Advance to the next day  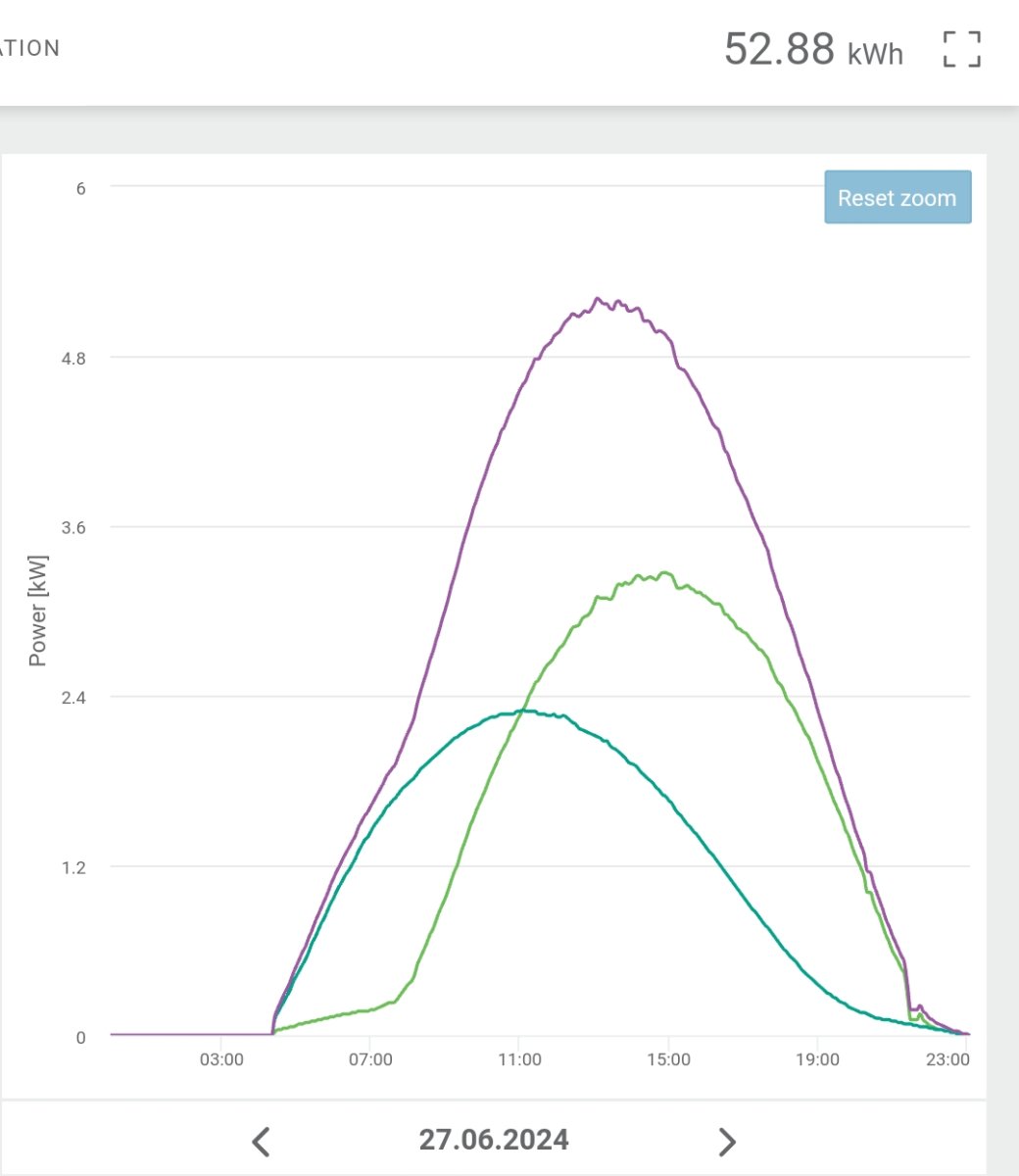click(727, 1142)
